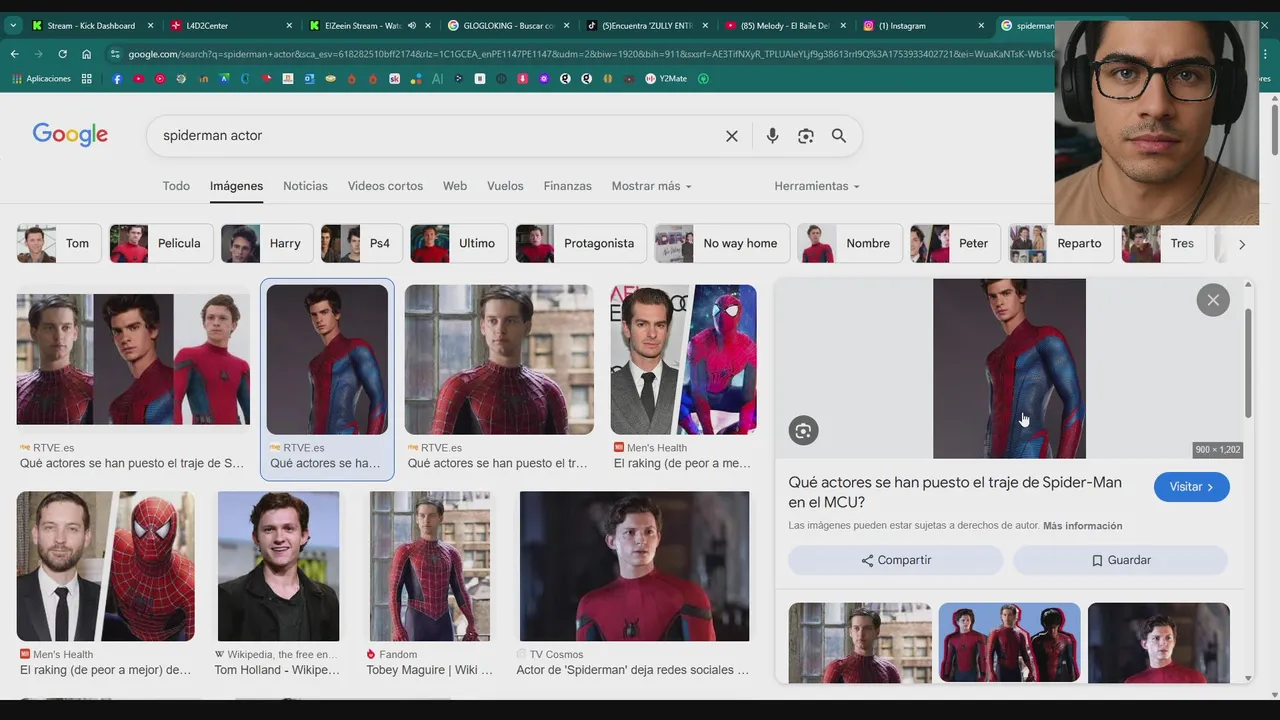Close the Stream - Kick Dashboard tab
The width and height of the screenshot is (1280, 720).
(150, 25)
